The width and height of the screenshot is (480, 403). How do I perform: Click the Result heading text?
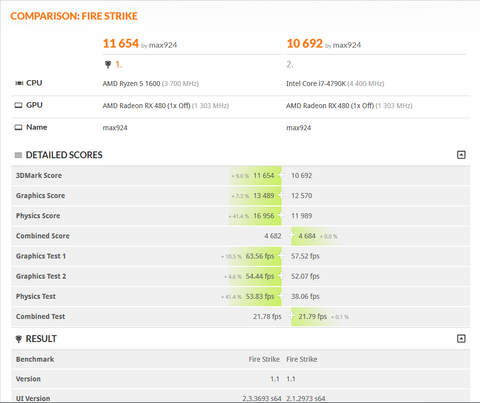pyautogui.click(x=41, y=339)
